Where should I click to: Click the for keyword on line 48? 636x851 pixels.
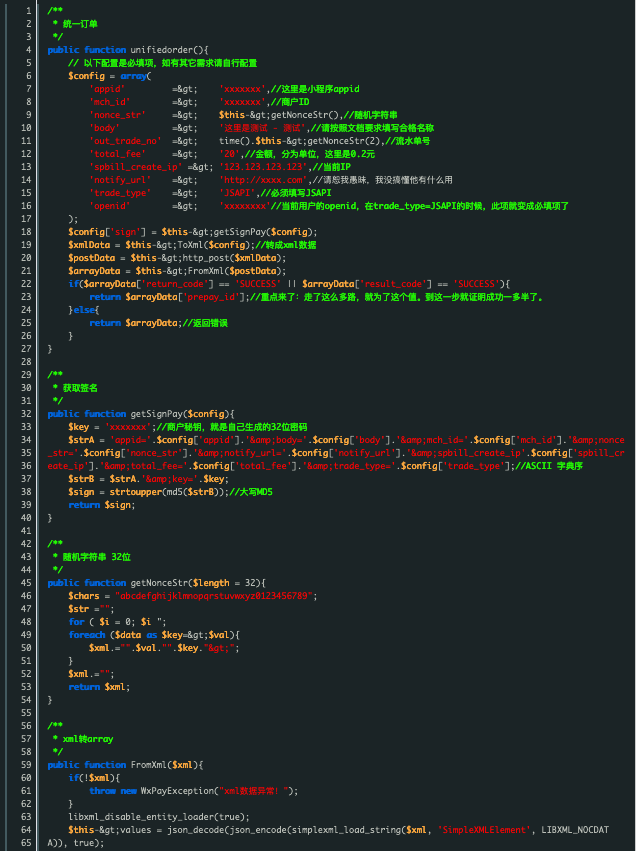76,622
